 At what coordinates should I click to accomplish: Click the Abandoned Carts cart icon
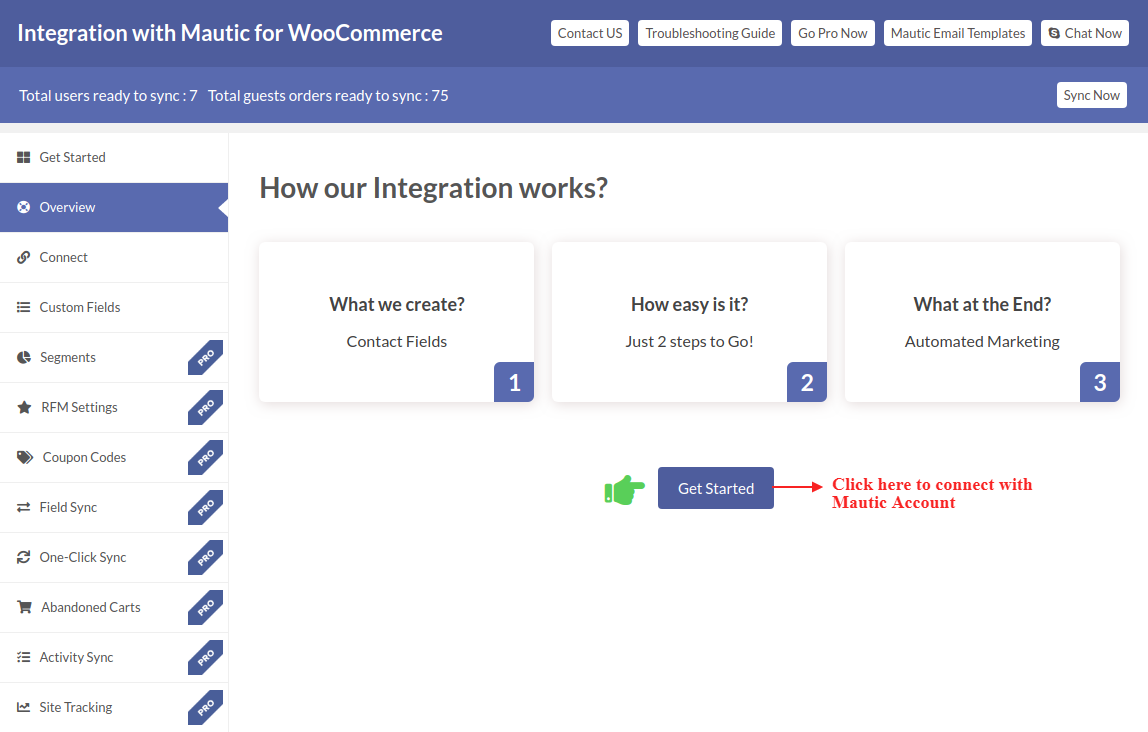click(x=24, y=607)
